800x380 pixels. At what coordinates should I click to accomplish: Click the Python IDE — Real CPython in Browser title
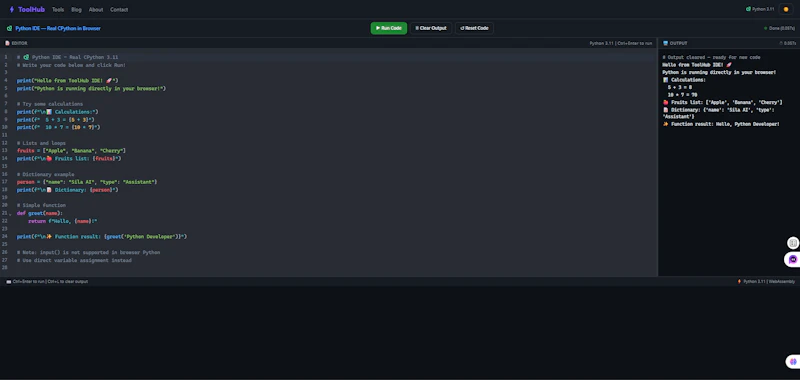pyautogui.click(x=58, y=29)
